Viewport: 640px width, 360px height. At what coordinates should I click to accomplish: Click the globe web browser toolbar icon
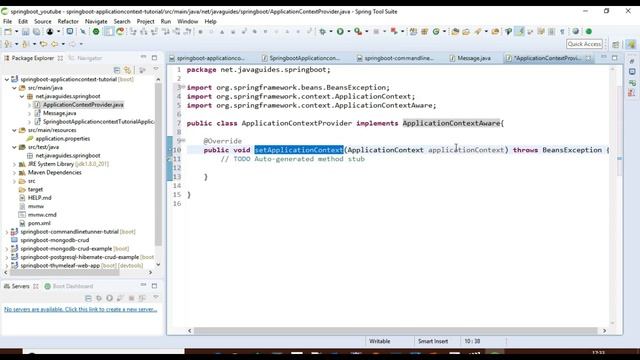click(576, 31)
